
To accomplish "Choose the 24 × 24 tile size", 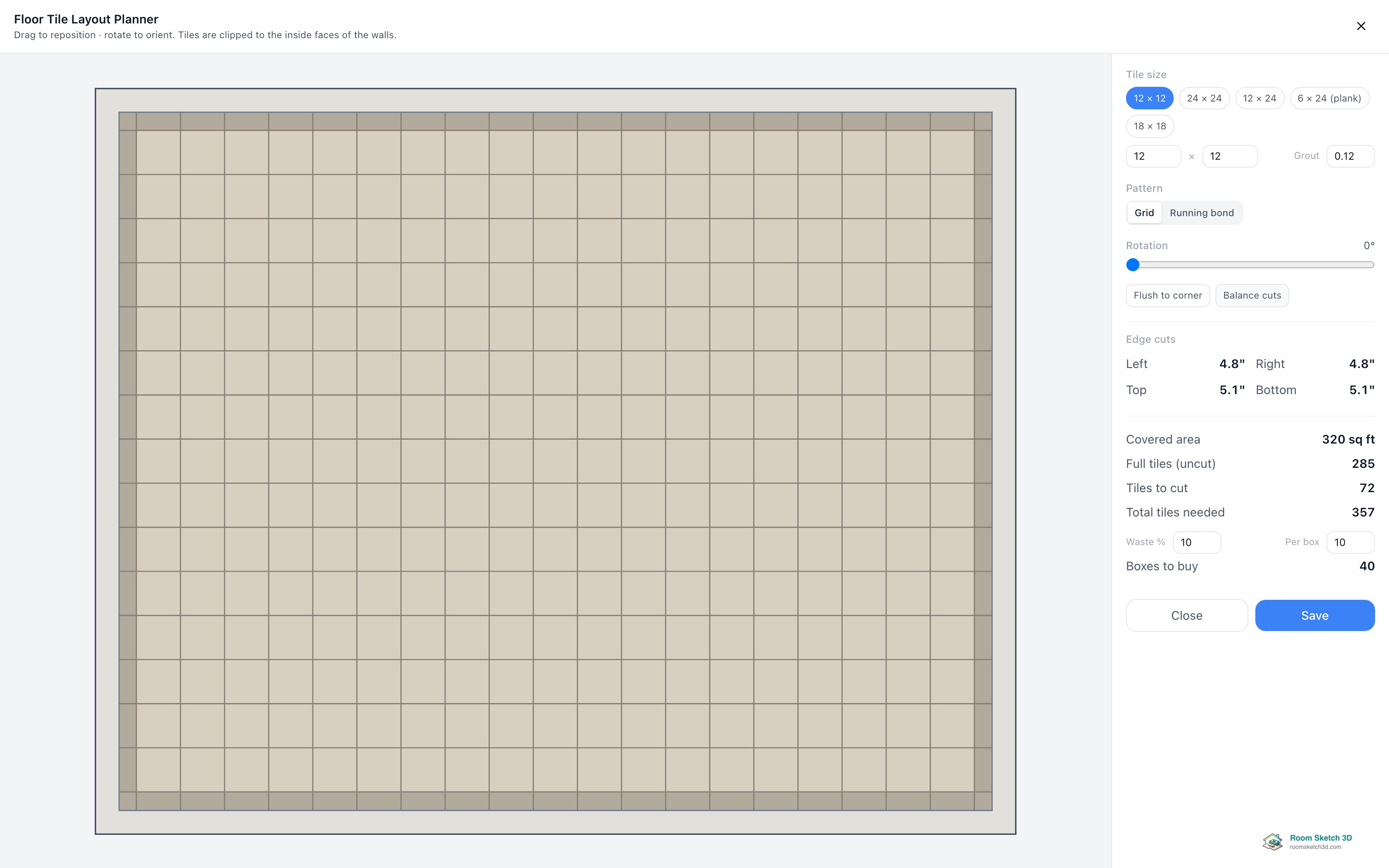I will [x=1204, y=98].
